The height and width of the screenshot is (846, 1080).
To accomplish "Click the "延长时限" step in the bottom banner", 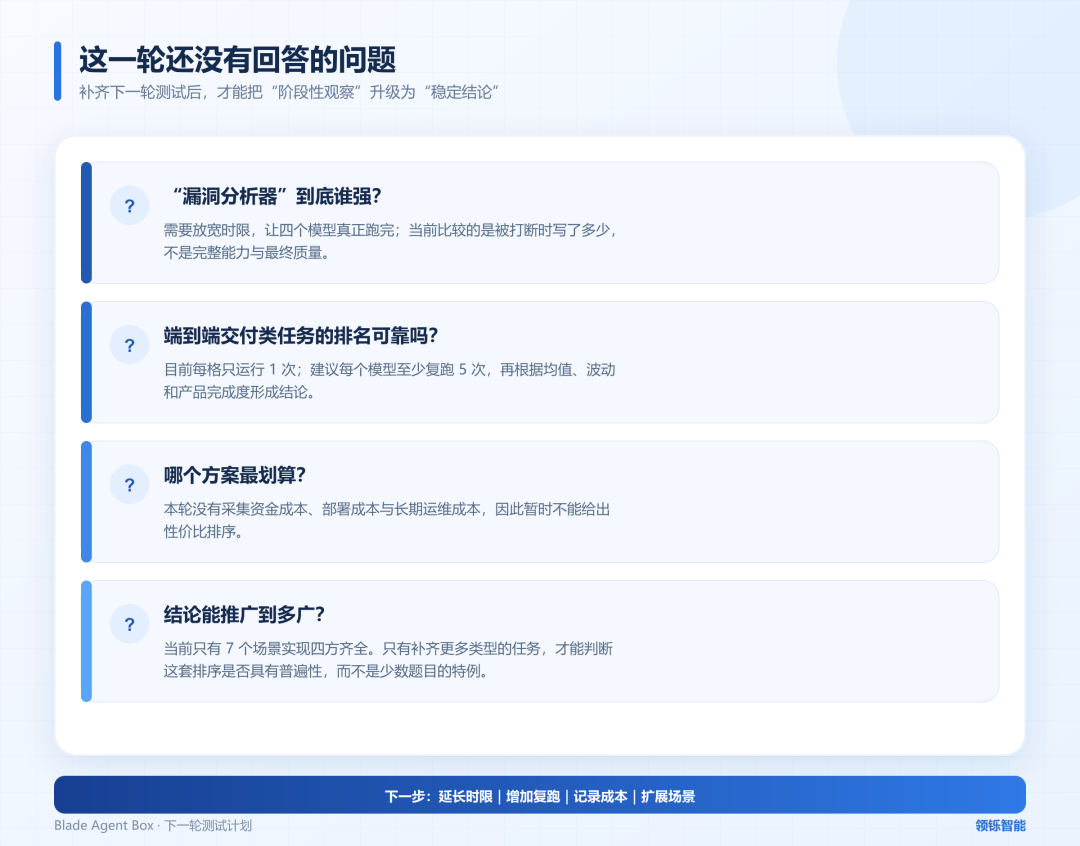I will coord(466,796).
